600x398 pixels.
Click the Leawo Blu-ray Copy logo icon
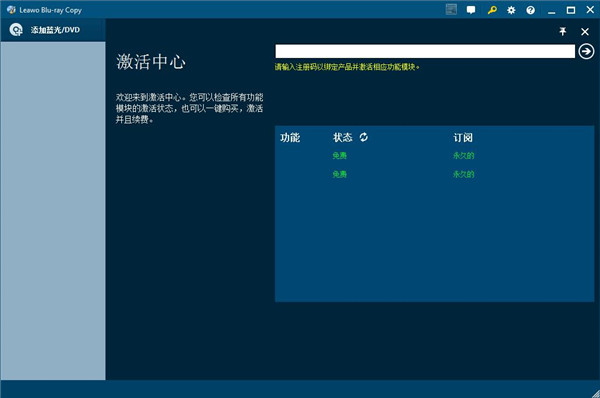point(11,10)
